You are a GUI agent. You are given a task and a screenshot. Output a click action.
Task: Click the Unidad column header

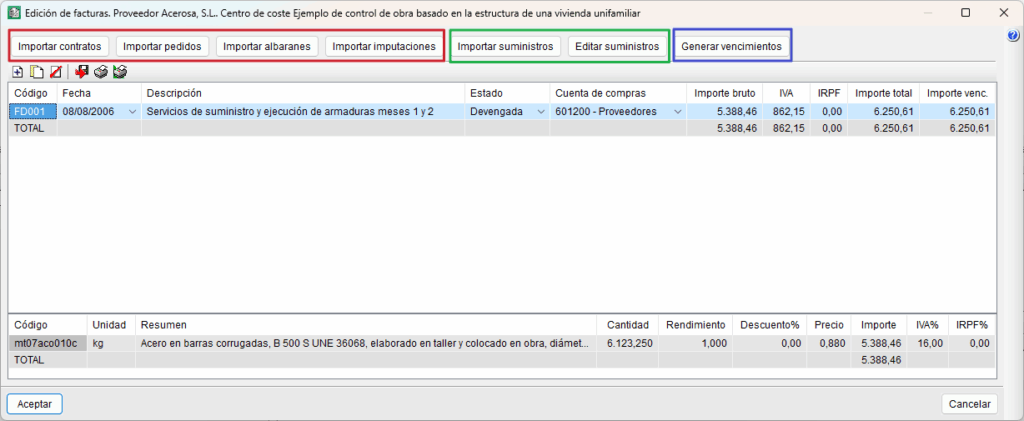[x=111, y=325]
